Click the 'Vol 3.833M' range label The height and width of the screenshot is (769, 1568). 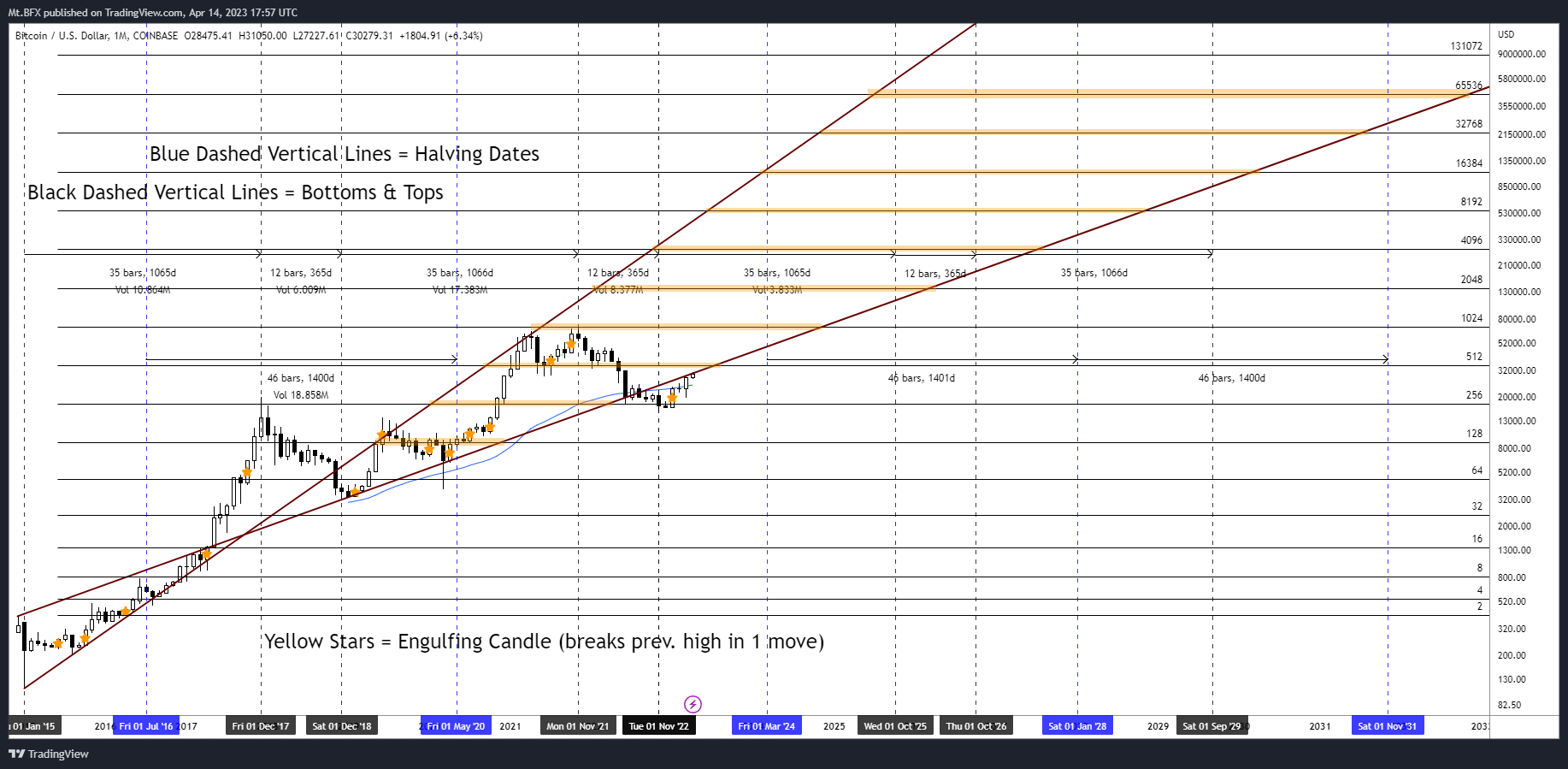777,290
